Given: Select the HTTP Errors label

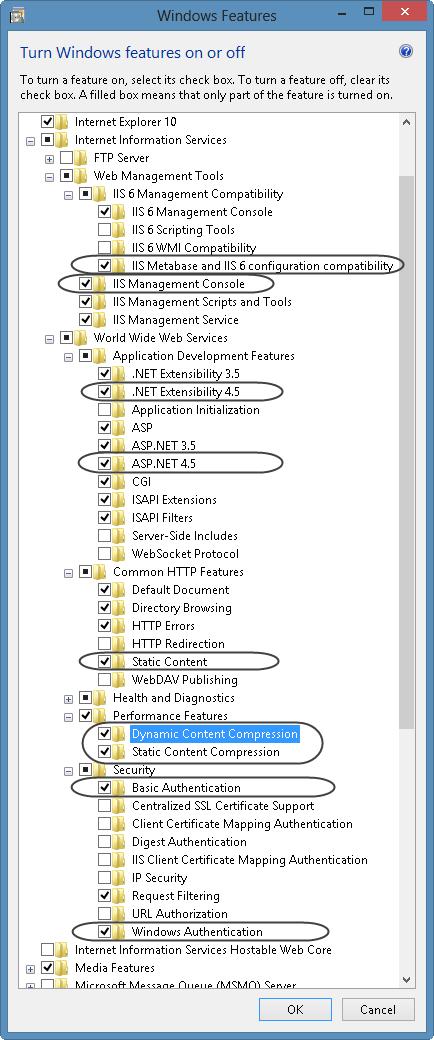Looking at the screenshot, I should pos(161,625).
